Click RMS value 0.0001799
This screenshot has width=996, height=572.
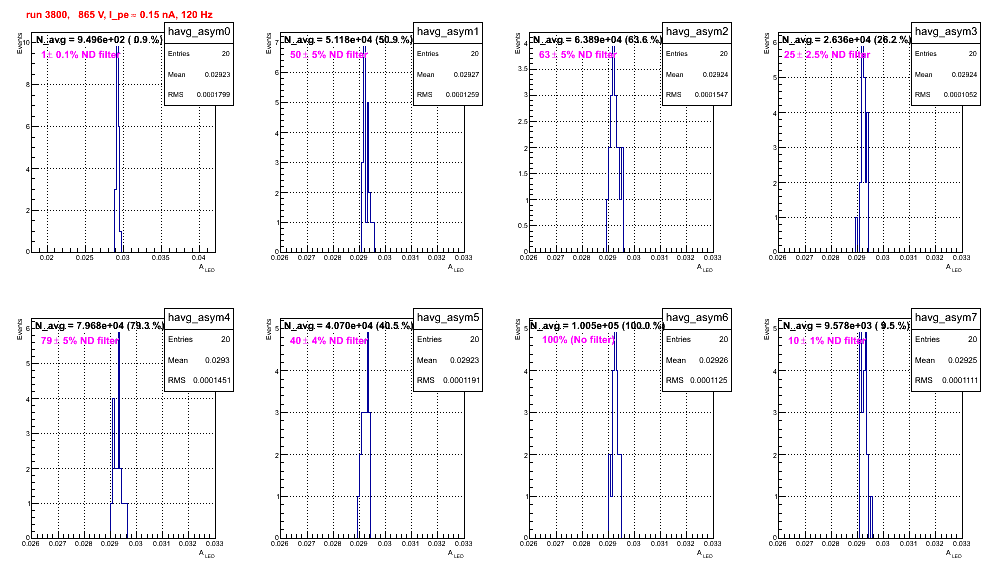click(213, 95)
